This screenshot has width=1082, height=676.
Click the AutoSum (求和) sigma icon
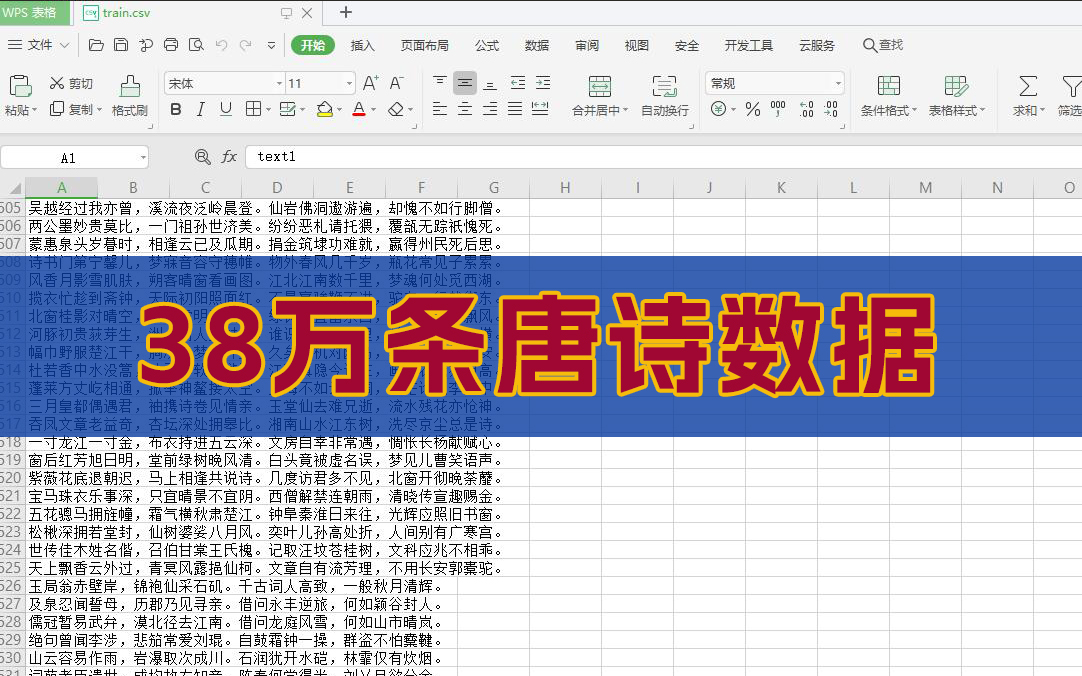click(1028, 86)
